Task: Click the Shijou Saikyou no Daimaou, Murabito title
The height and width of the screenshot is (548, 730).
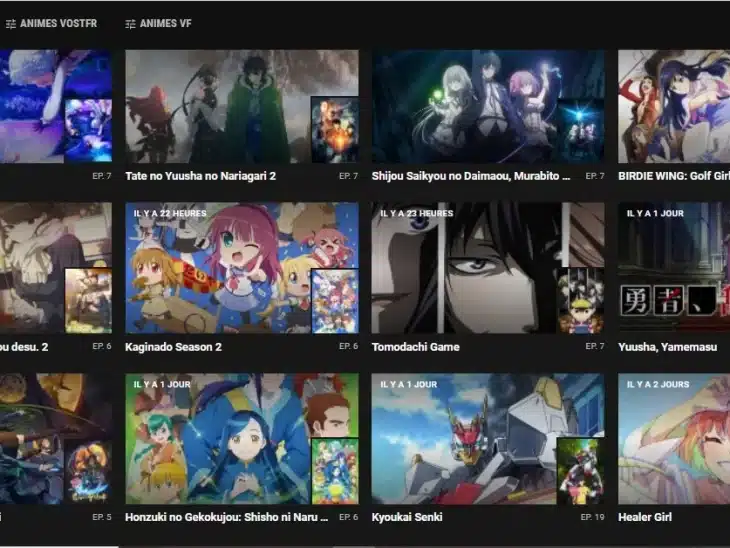Action: tap(471, 176)
